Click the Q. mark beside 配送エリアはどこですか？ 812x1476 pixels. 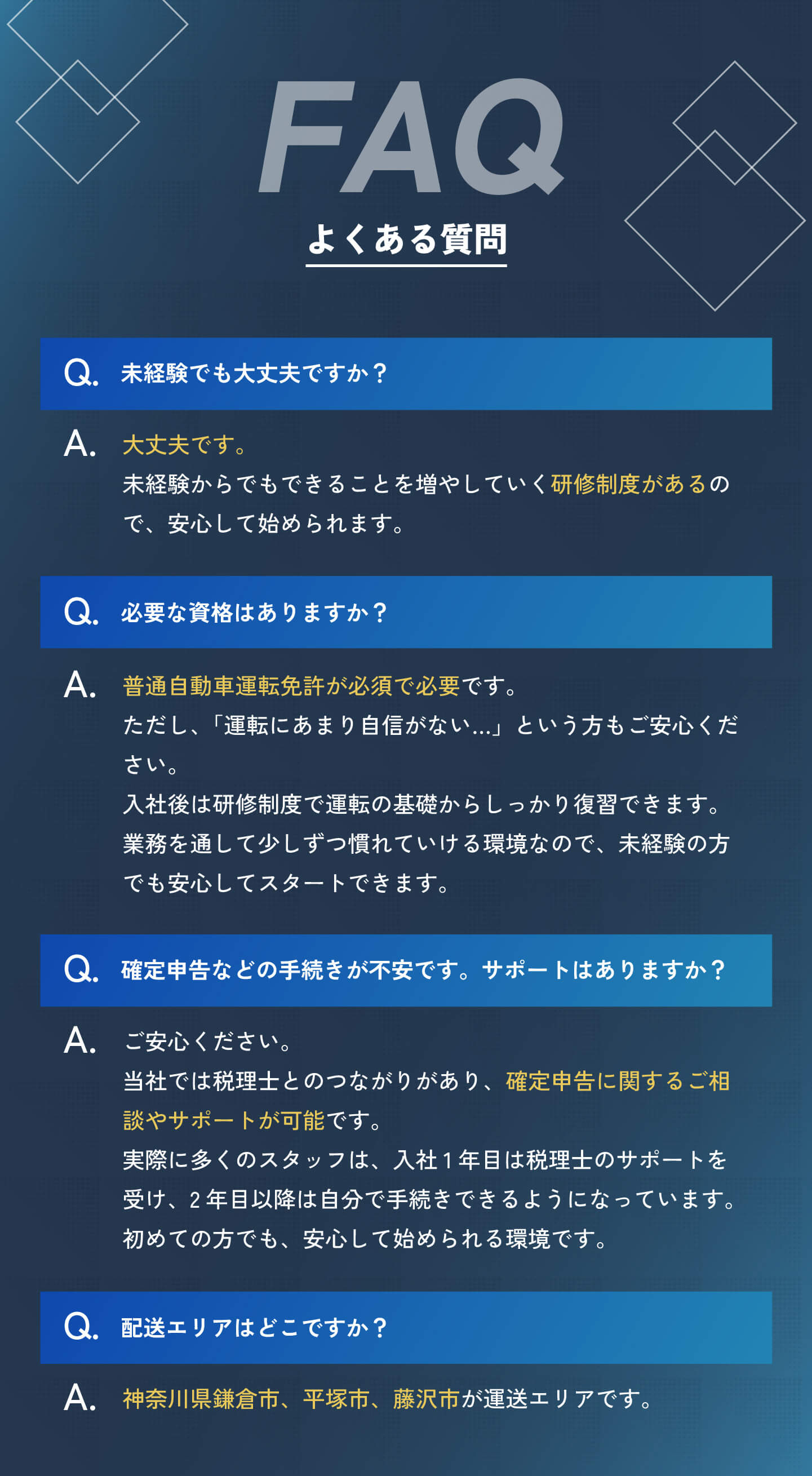pyautogui.click(x=81, y=1327)
